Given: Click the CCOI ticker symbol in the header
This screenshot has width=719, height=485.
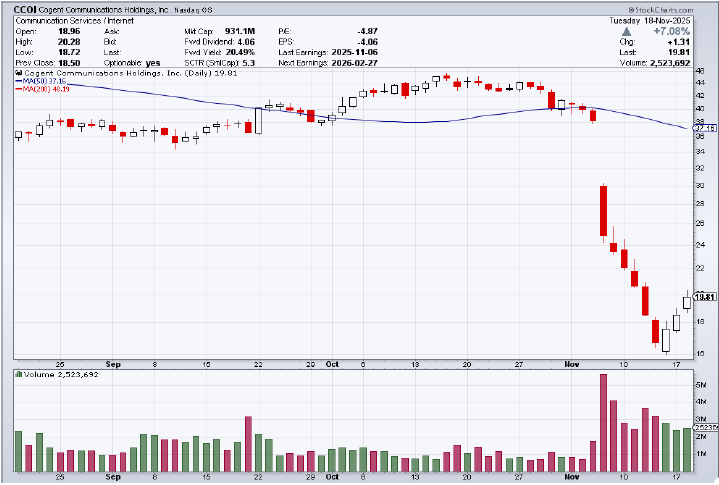Looking at the screenshot, I should pos(25,10).
